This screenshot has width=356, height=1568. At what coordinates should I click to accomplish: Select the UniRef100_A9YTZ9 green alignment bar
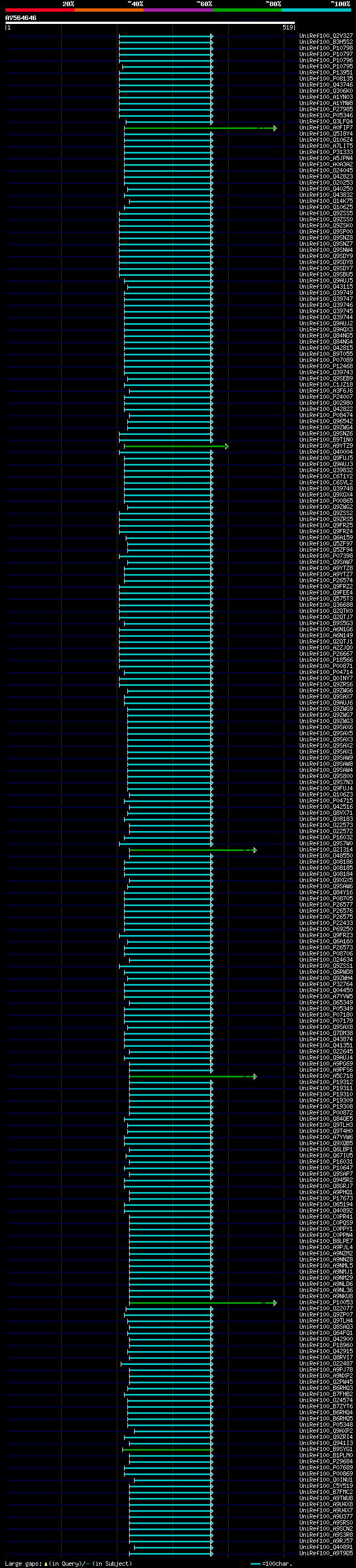point(176,446)
